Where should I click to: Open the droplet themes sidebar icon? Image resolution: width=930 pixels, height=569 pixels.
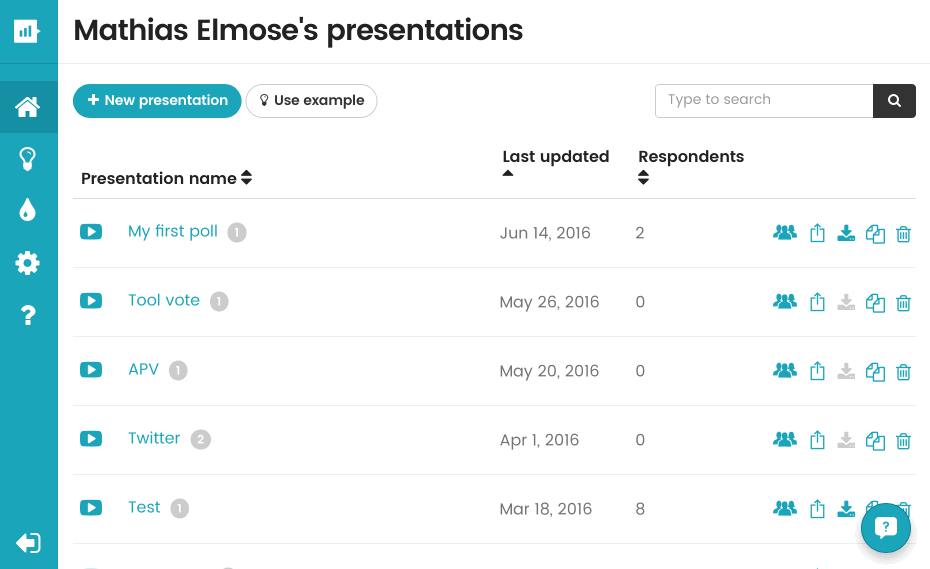click(28, 210)
